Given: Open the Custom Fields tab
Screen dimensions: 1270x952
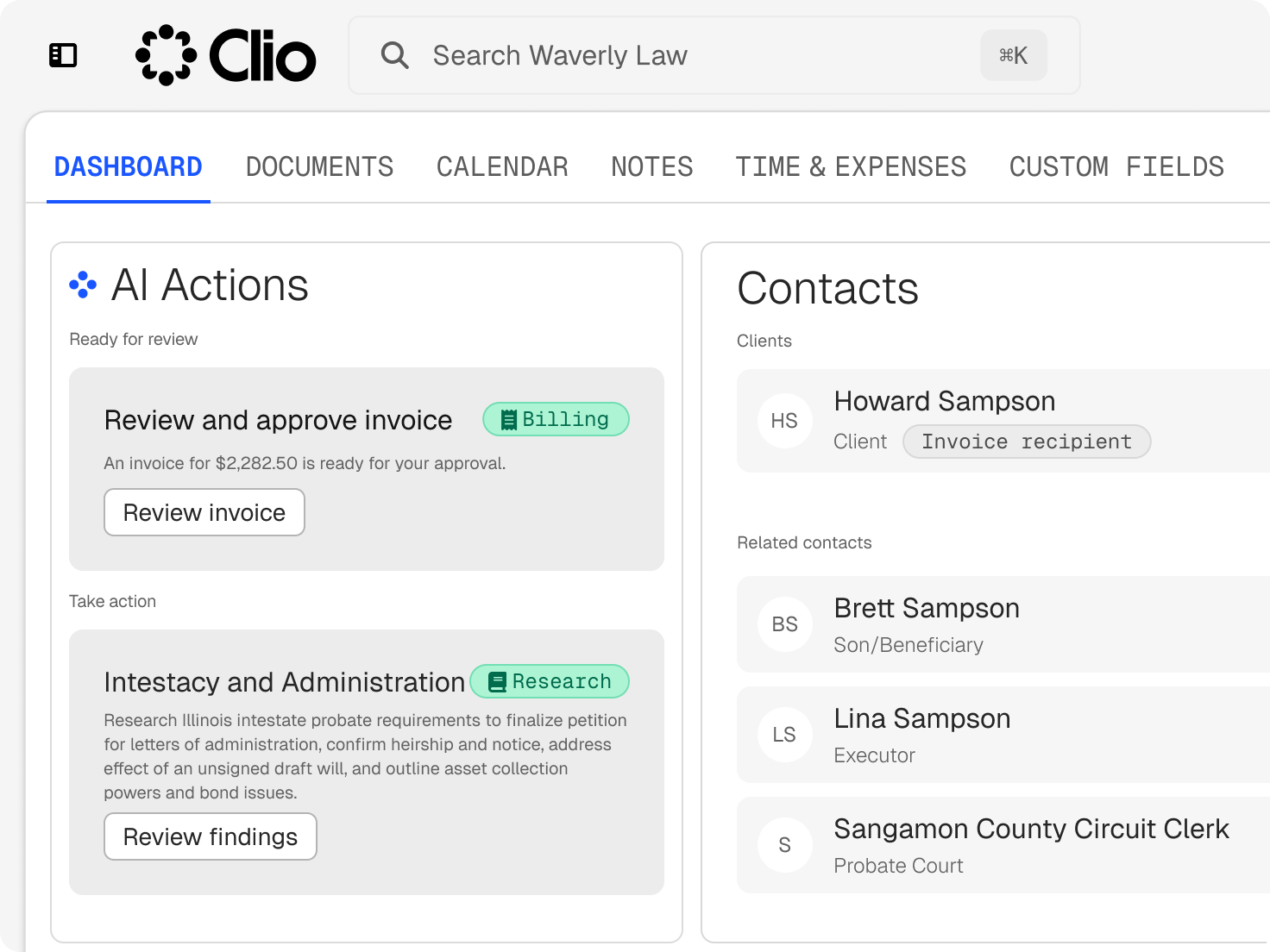Looking at the screenshot, I should pos(1116,166).
